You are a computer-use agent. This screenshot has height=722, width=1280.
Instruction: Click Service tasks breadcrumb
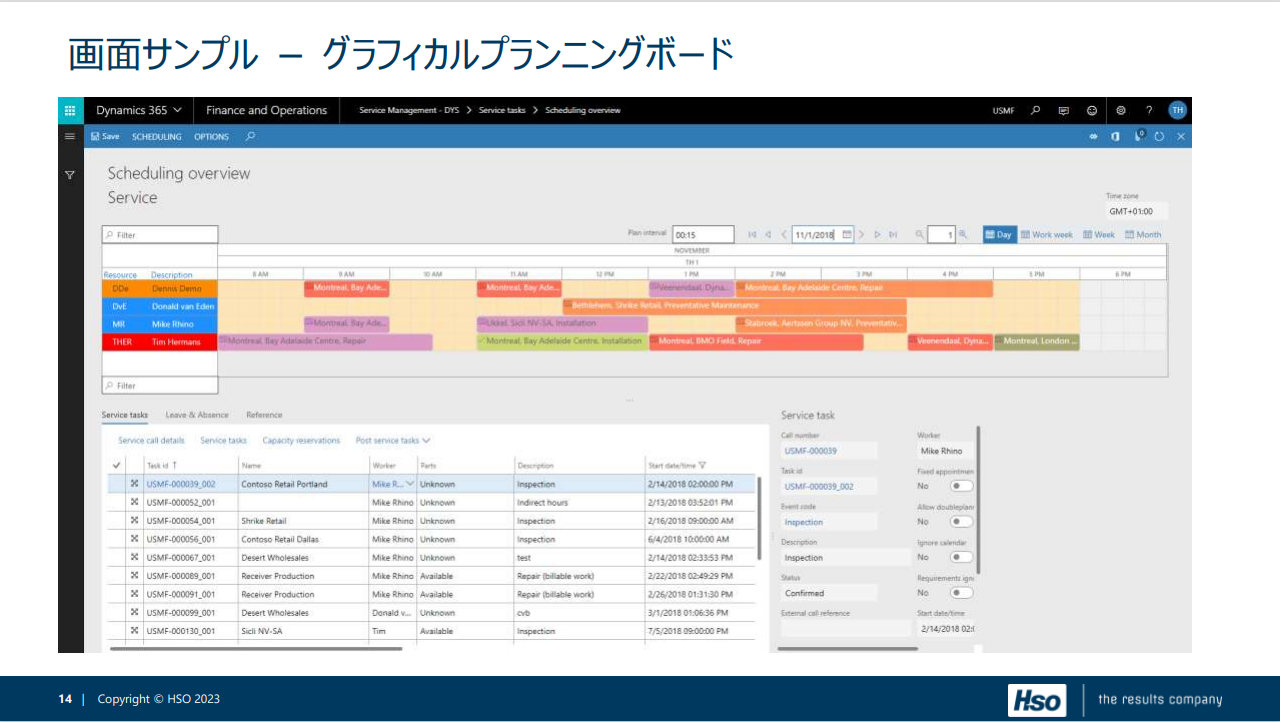[502, 111]
